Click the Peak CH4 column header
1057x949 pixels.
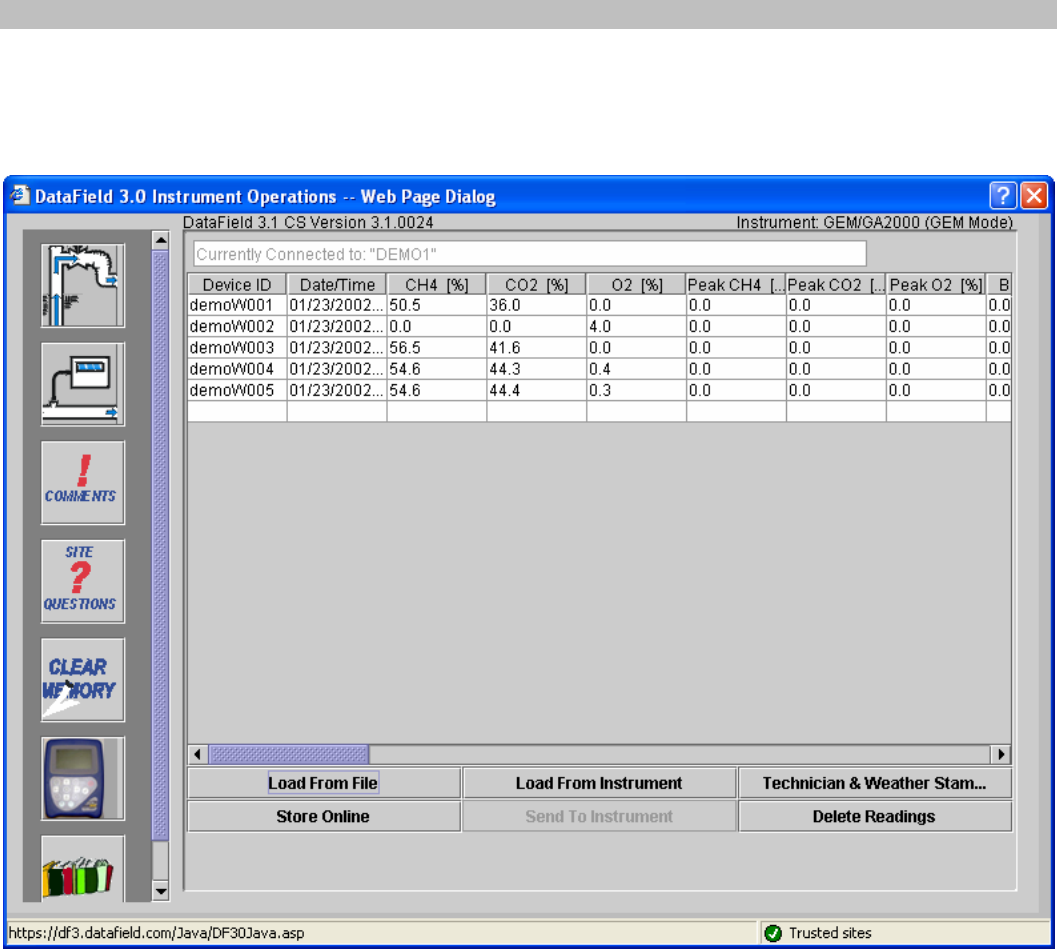point(736,284)
